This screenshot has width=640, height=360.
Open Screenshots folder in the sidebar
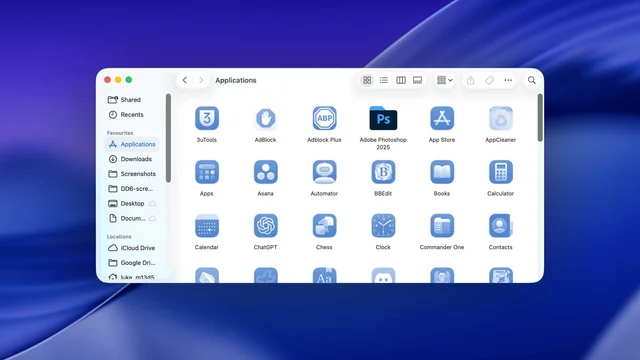click(x=132, y=174)
